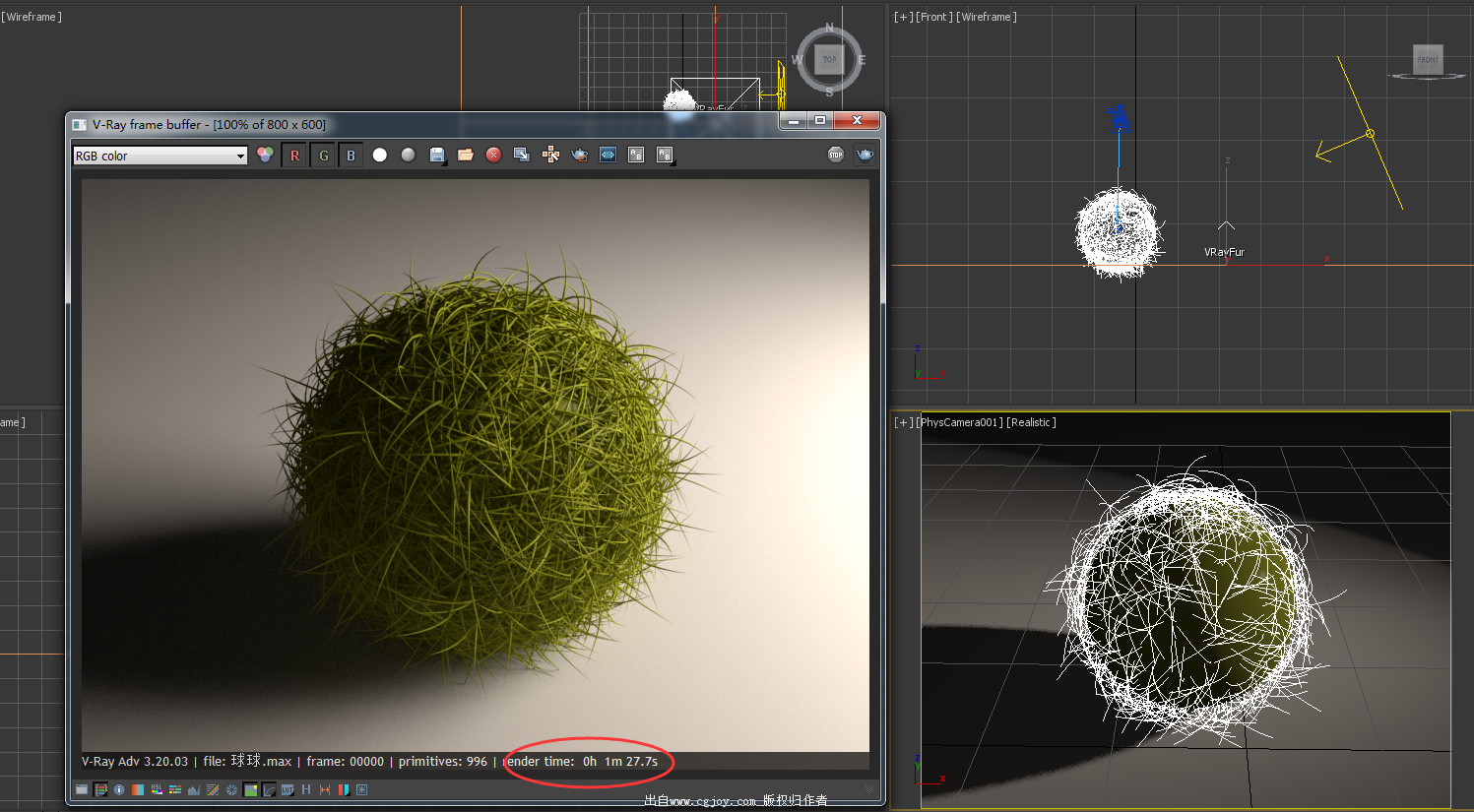
Task: Render last with the teapot icon
Action: (x=865, y=155)
